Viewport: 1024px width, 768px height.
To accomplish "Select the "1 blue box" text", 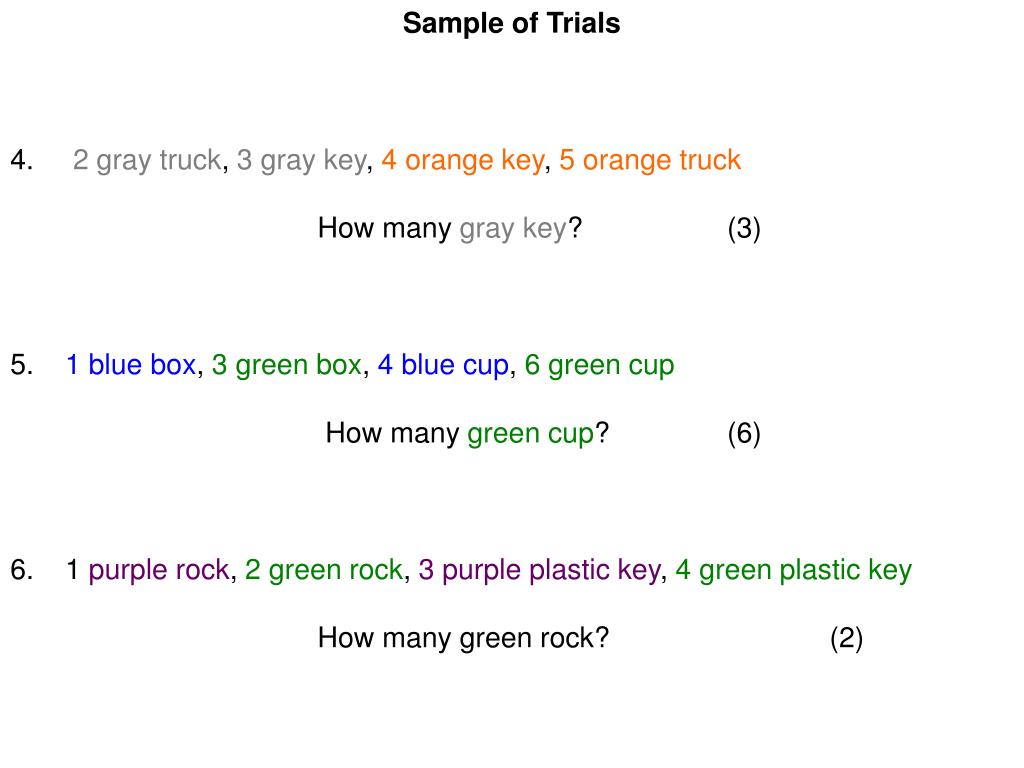I will [x=131, y=365].
